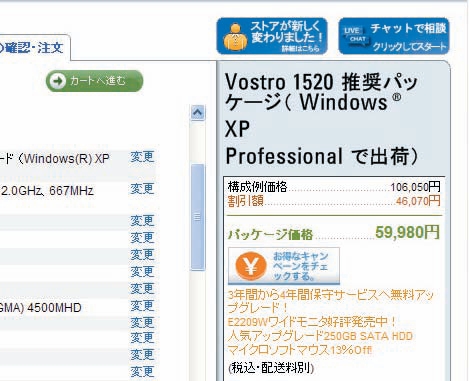Click the orange person icon on store banner
The image size is (469, 381).
(x=235, y=36)
